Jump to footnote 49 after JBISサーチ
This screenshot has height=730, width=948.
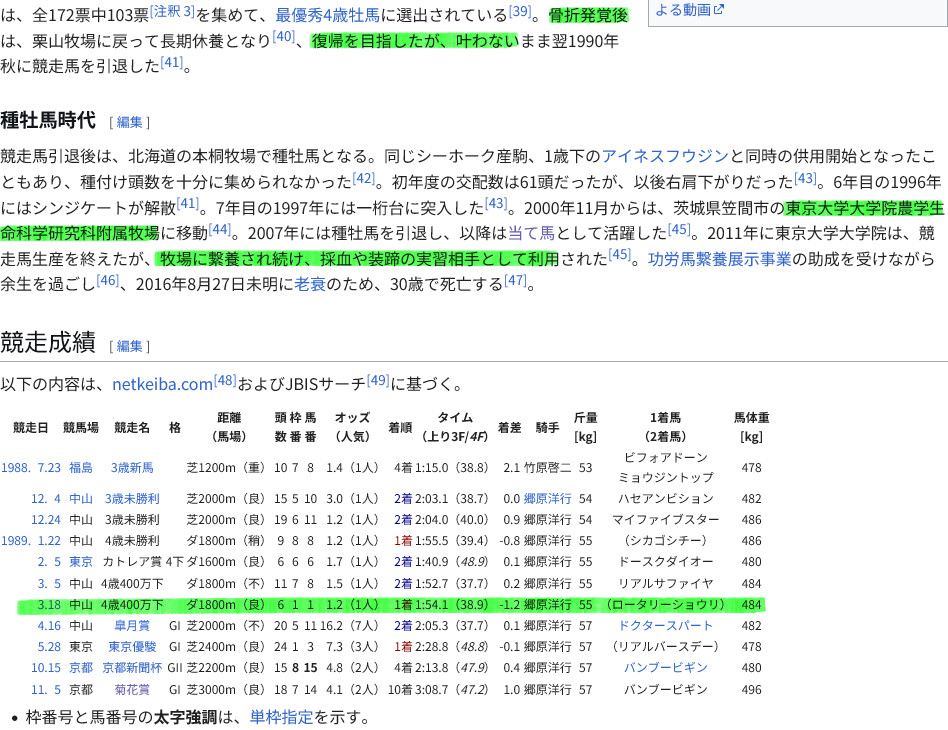pos(378,380)
